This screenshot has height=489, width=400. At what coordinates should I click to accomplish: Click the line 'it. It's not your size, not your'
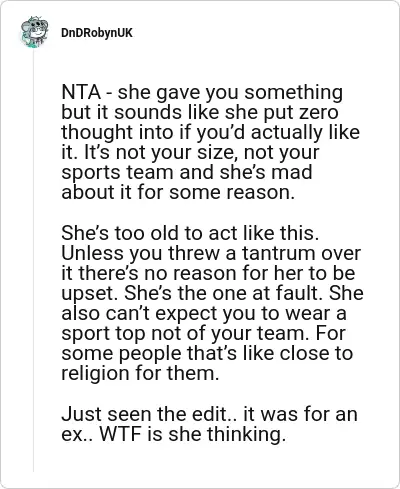tap(190, 153)
